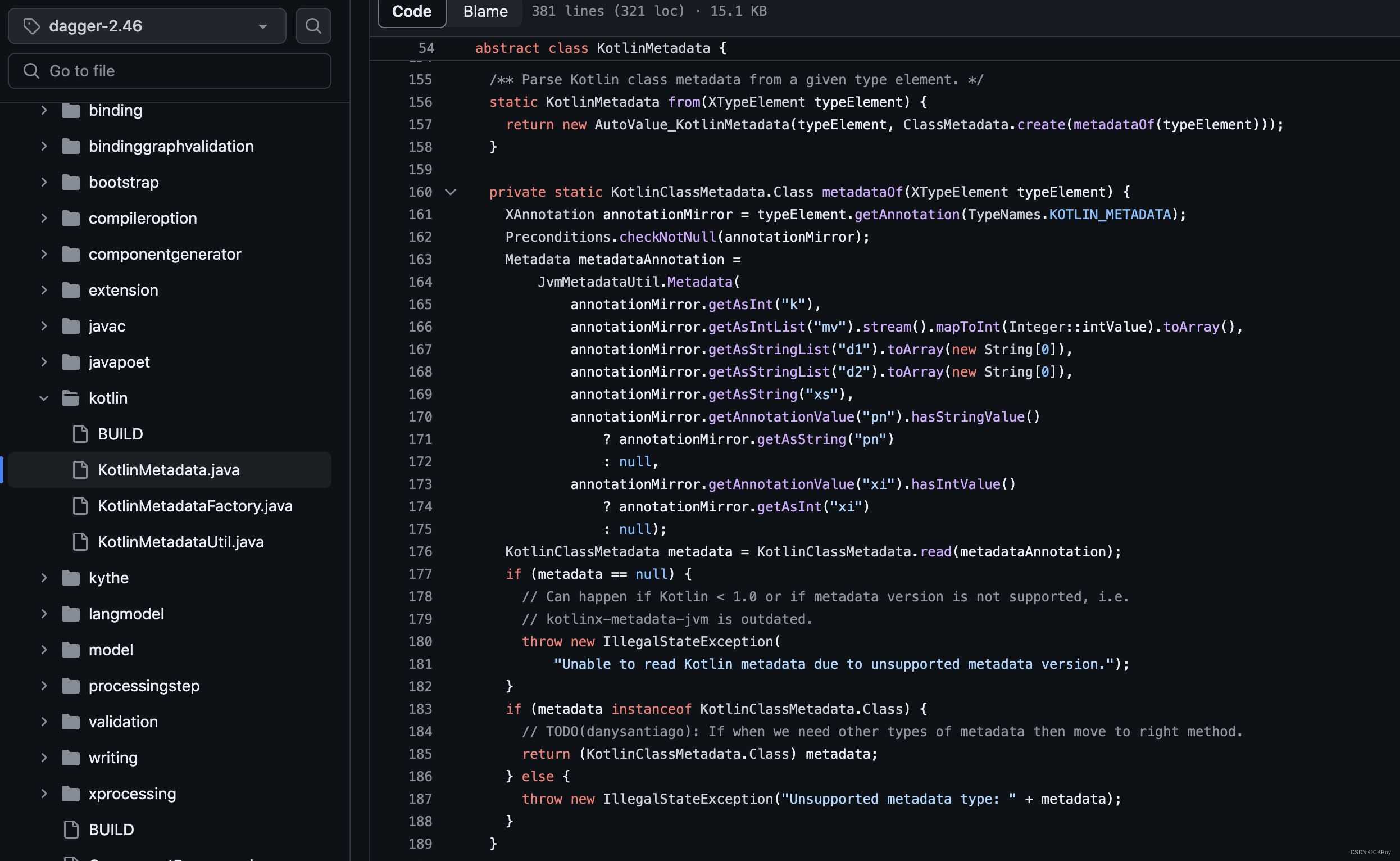Click the search magnifier icon beside the branch selector
1400x861 pixels.
point(312,26)
